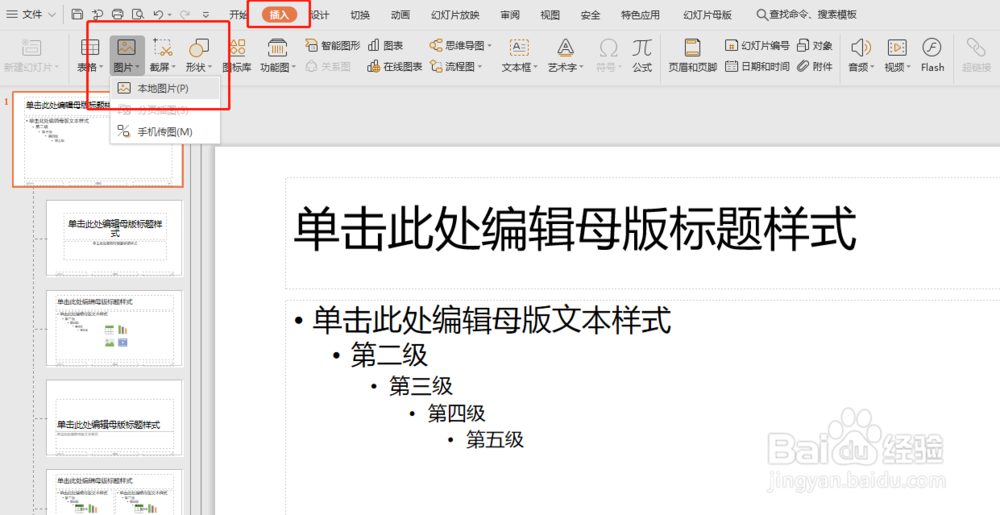The height and width of the screenshot is (515, 1000).
Task: Select the 插入 tab
Action: [279, 15]
